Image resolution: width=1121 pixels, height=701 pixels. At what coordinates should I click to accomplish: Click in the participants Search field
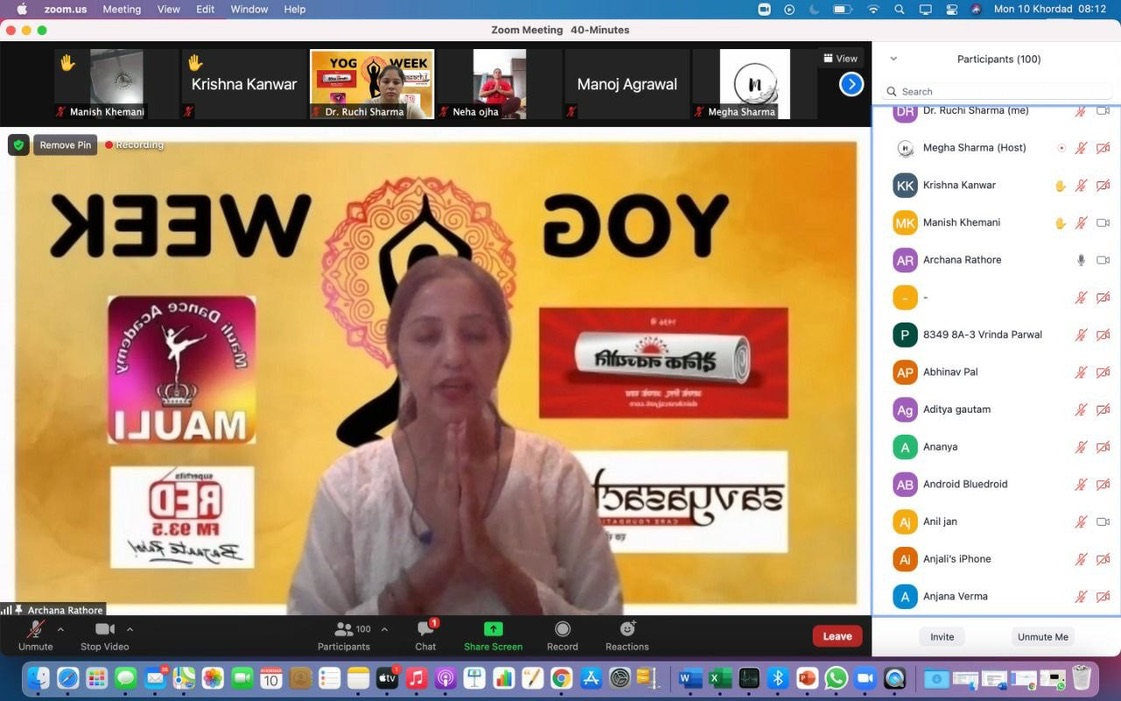click(x=998, y=91)
